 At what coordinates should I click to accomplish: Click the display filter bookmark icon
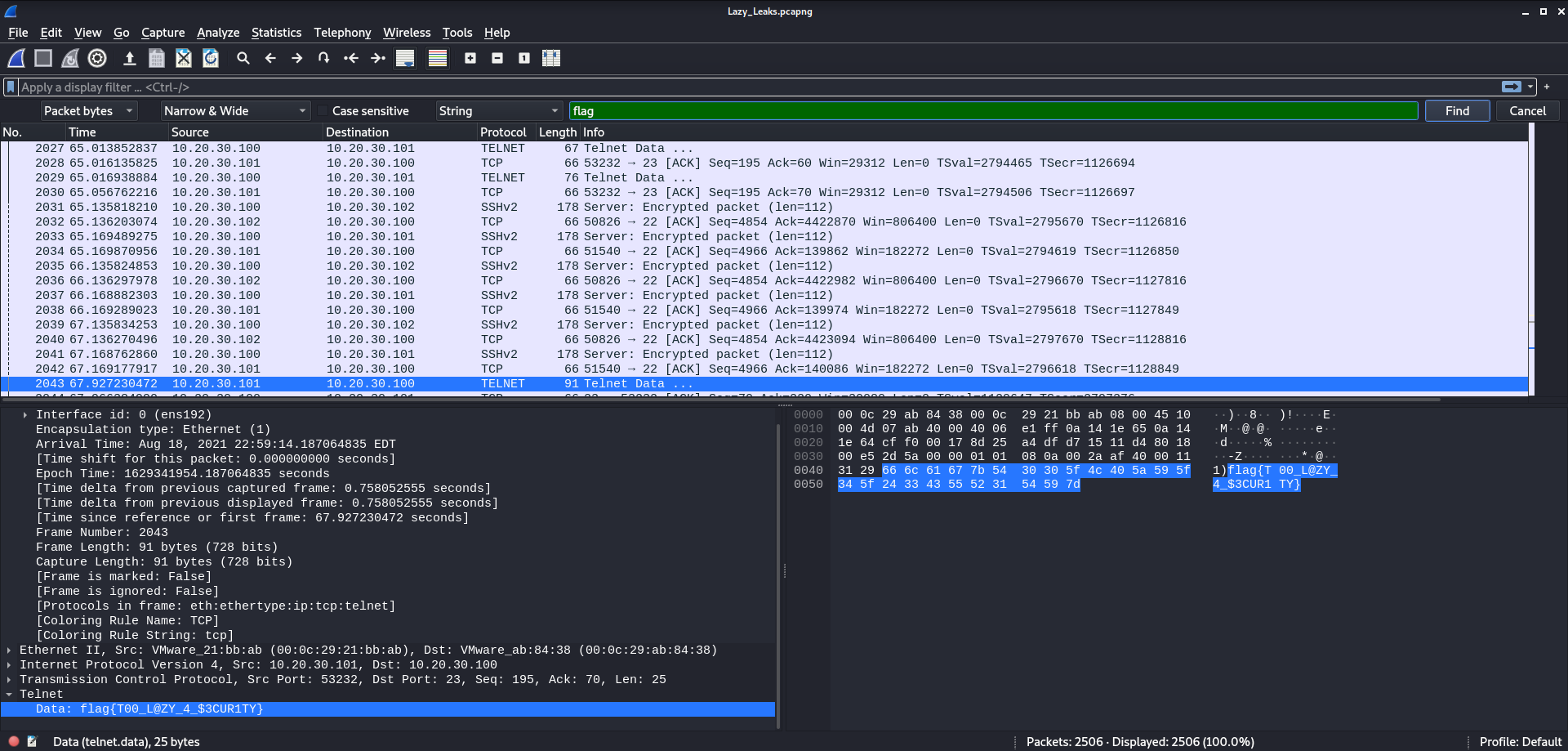coord(11,87)
